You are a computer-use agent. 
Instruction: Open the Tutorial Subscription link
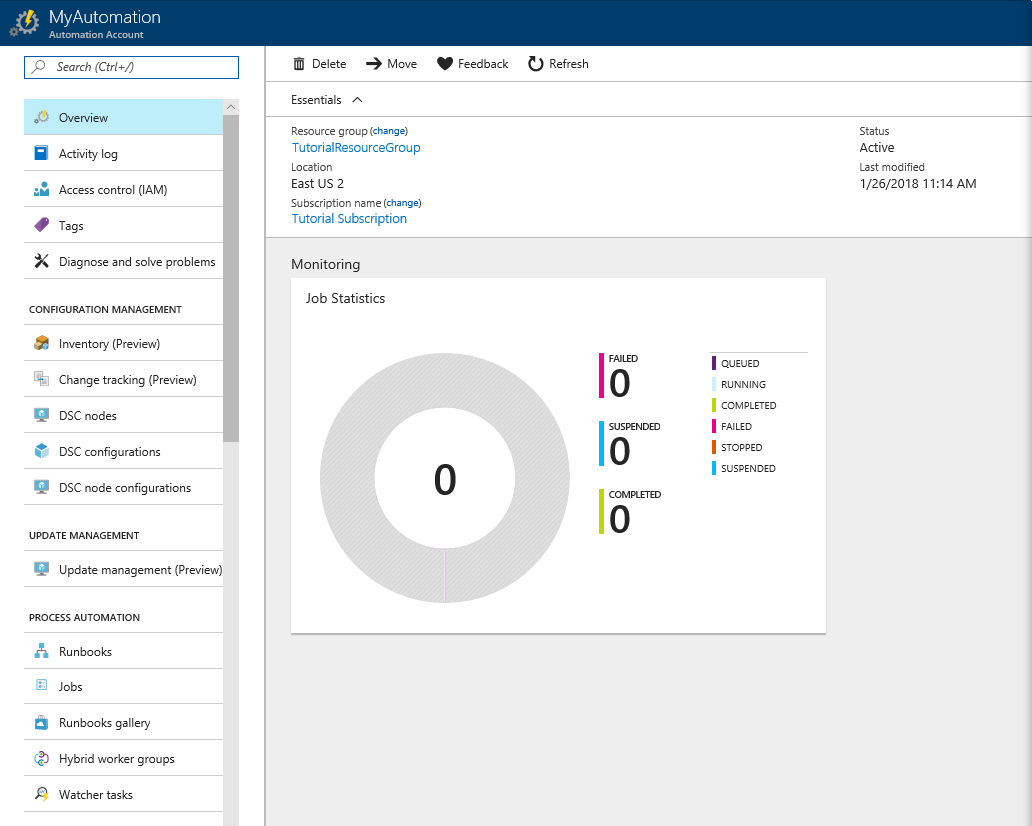pos(349,219)
